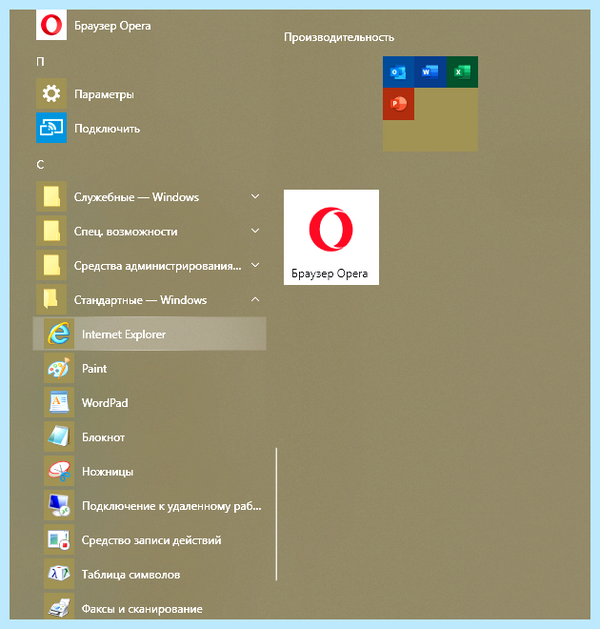
Task: Select the "Таблица символов" label
Action: 131,574
